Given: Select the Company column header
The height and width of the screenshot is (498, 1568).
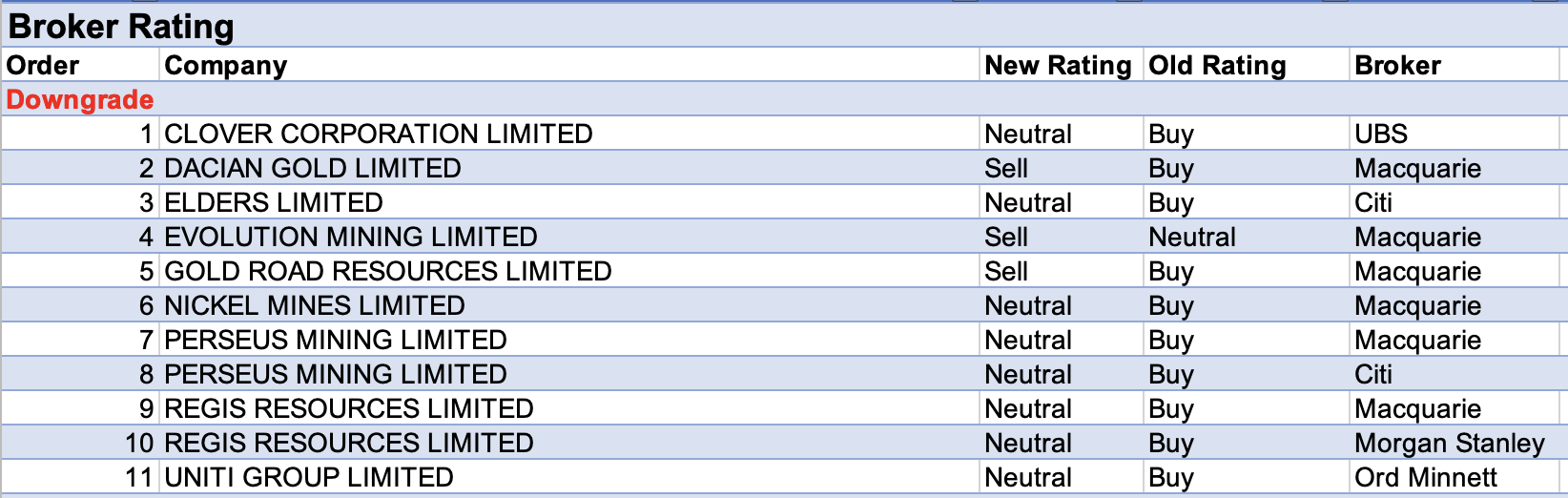Looking at the screenshot, I should coord(226,65).
